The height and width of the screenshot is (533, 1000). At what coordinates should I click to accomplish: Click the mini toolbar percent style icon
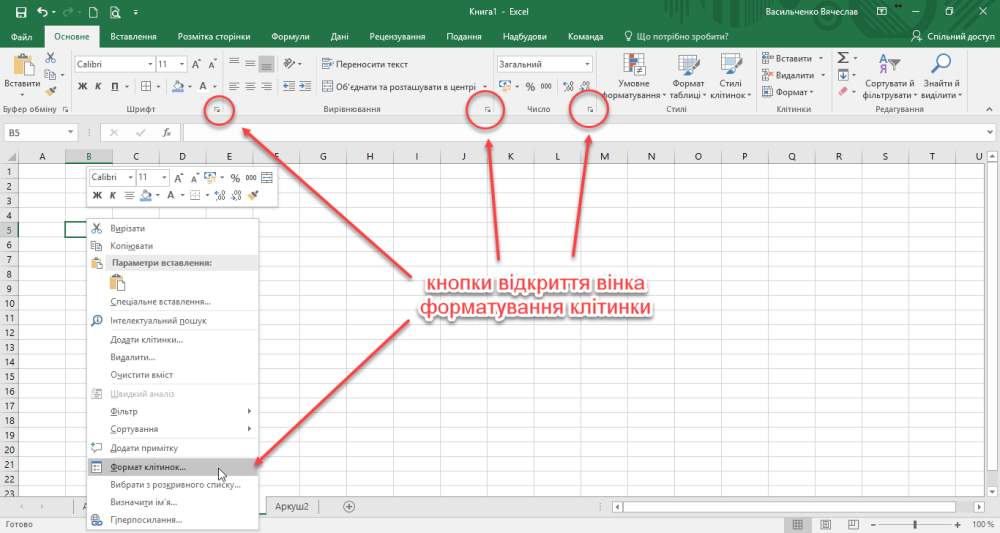coord(235,178)
